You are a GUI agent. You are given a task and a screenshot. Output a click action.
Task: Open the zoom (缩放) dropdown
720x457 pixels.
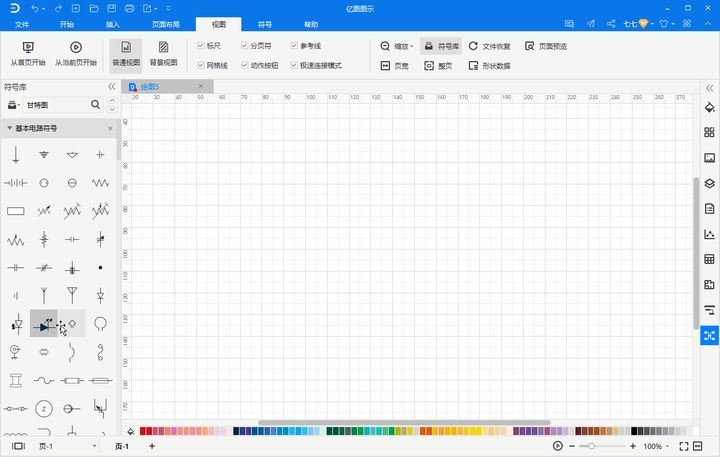point(397,46)
